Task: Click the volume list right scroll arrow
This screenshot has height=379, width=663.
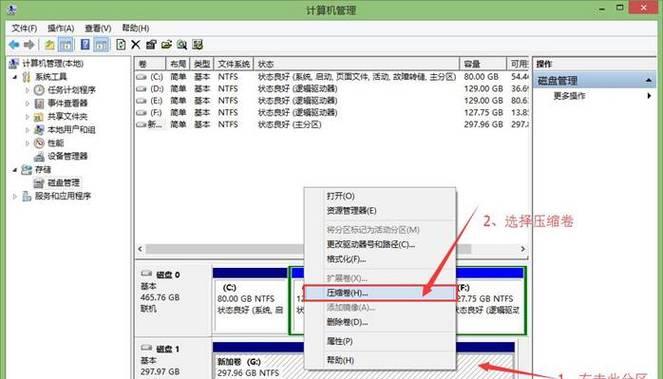Action: tap(523, 249)
